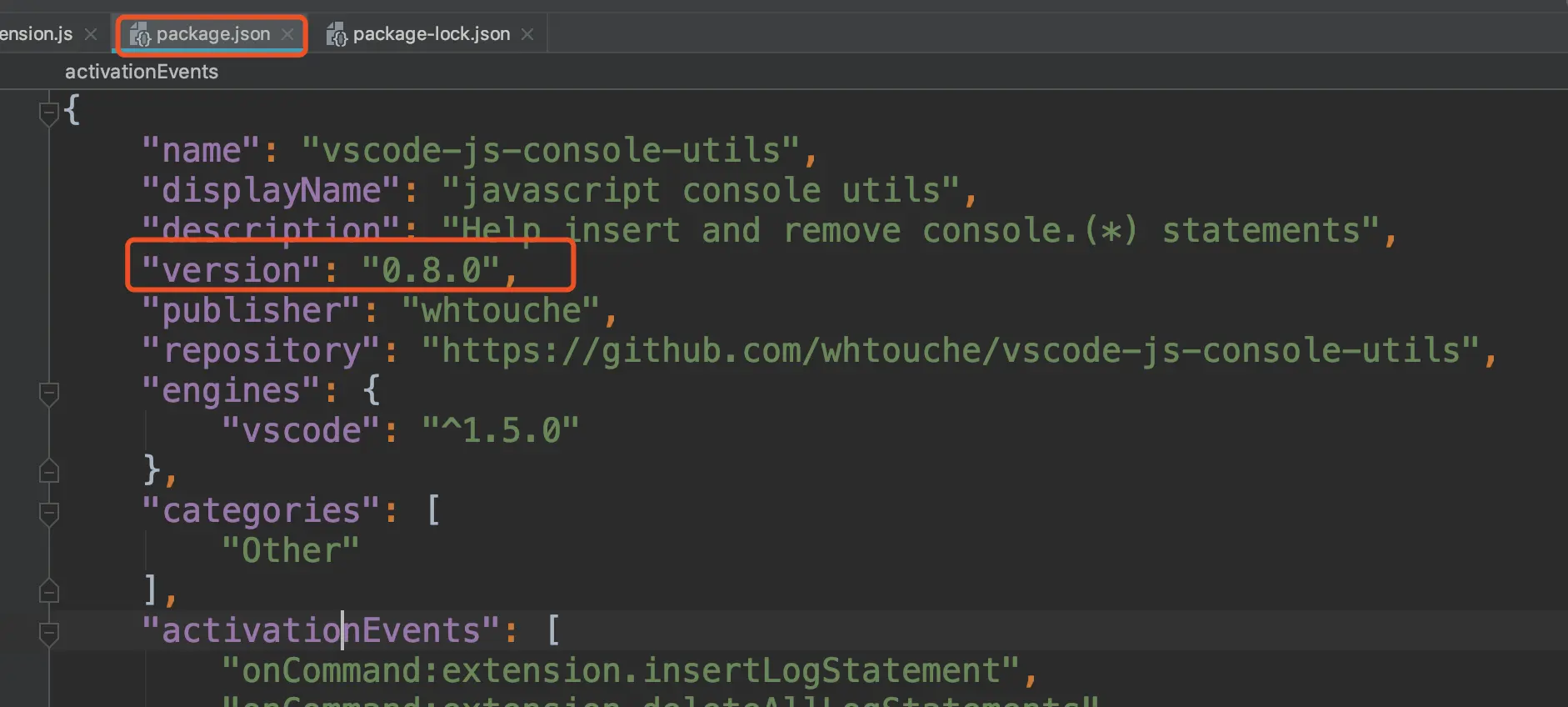Viewport: 1568px width, 707px height.
Task: Click the "name" key
Action: [201, 151]
